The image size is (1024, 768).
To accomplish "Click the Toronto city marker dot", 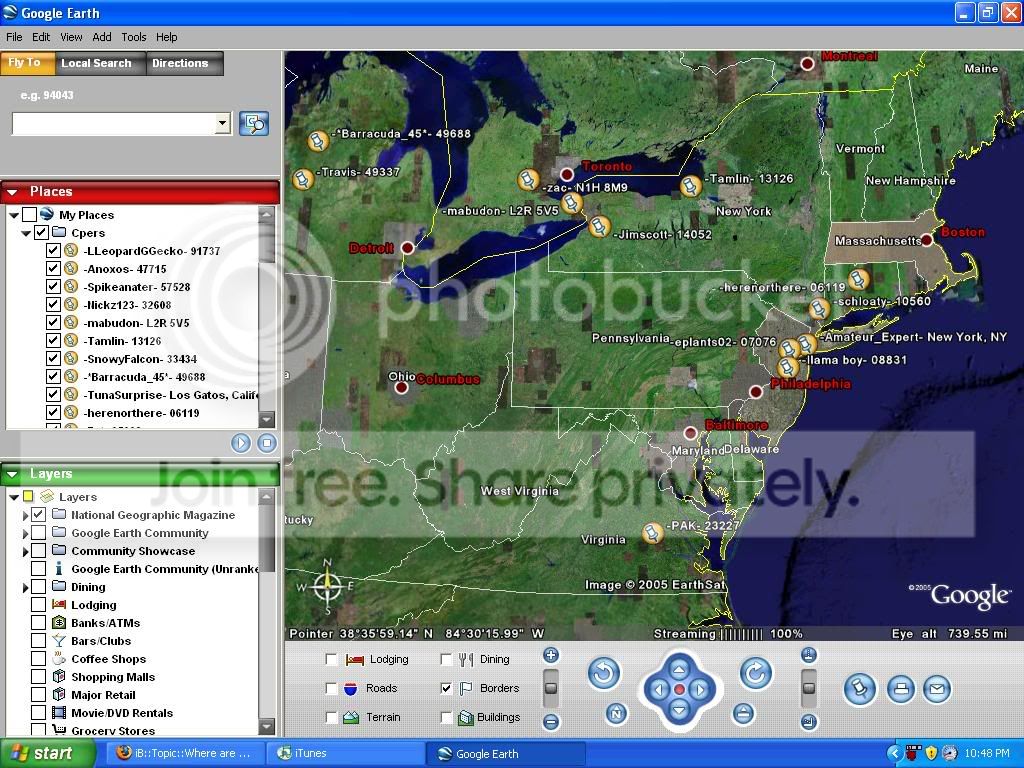I will tap(567, 174).
